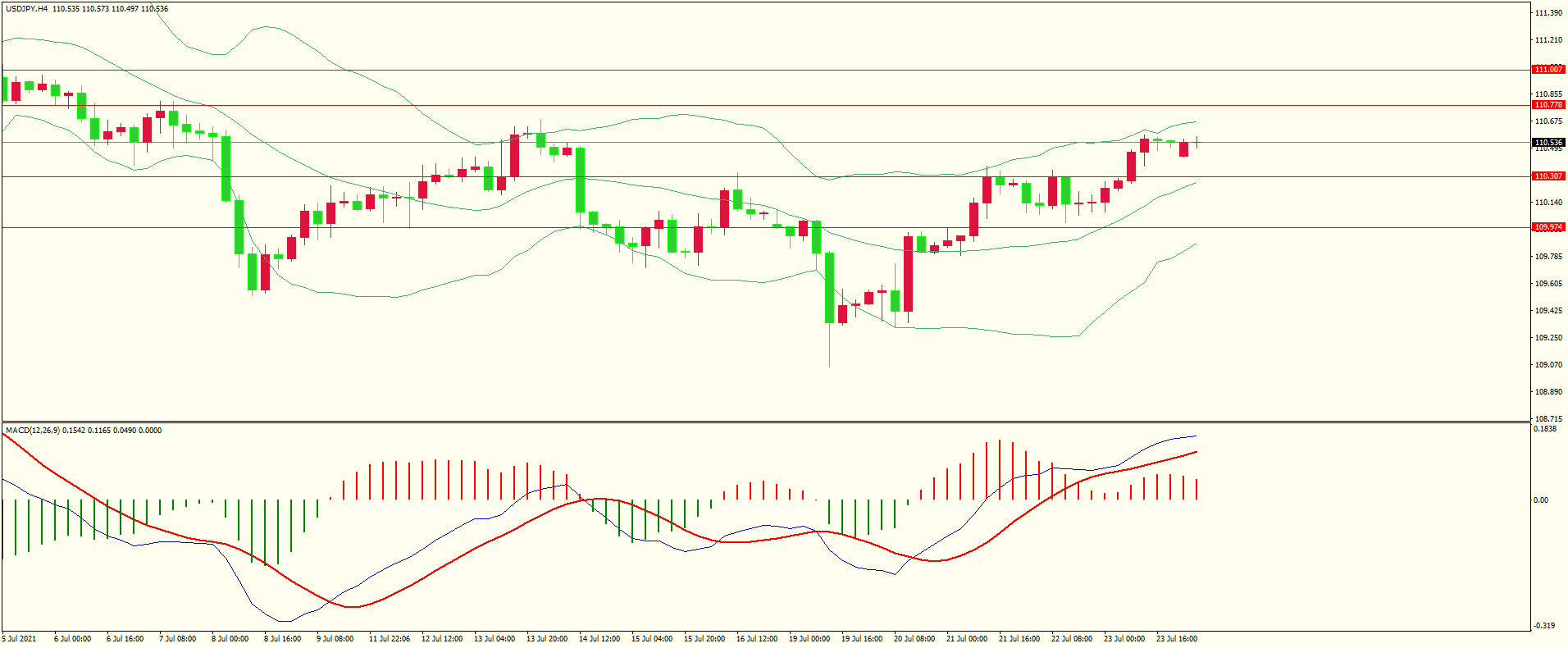Select the 108.715 price axis label
This screenshot has width=1568, height=648.
(1548, 418)
